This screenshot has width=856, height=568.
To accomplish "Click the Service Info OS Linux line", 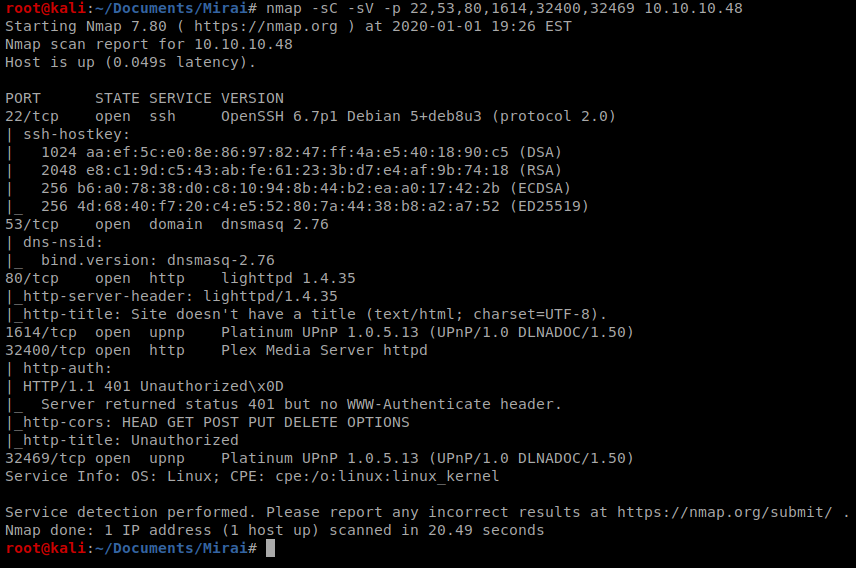I will point(252,476).
